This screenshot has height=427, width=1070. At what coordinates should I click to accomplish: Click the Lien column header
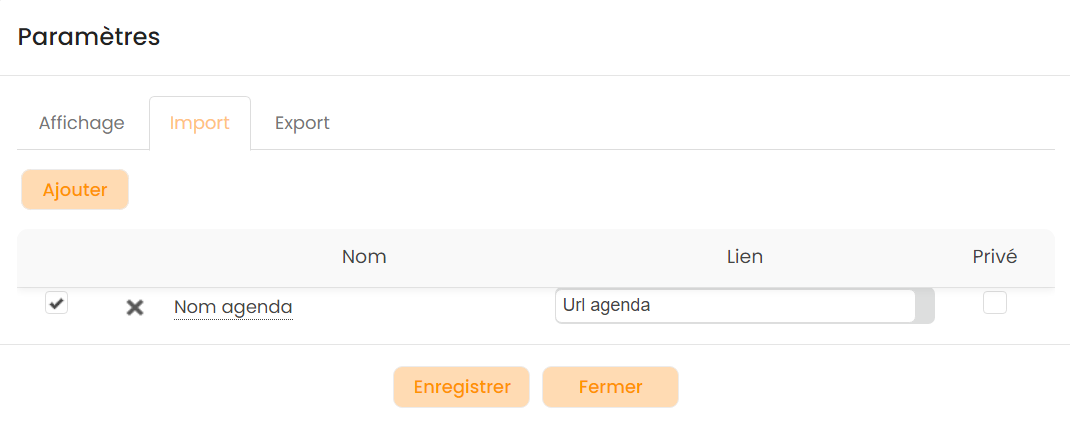744,257
